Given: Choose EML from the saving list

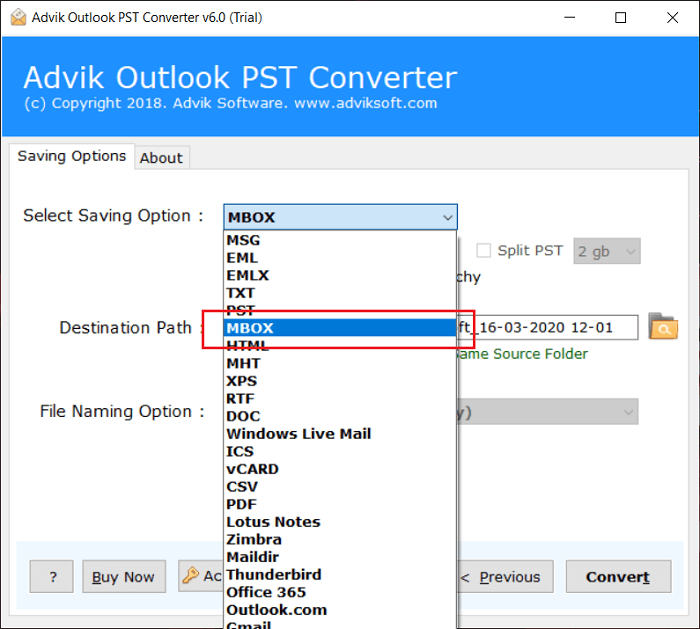Looking at the screenshot, I should click(340, 258).
